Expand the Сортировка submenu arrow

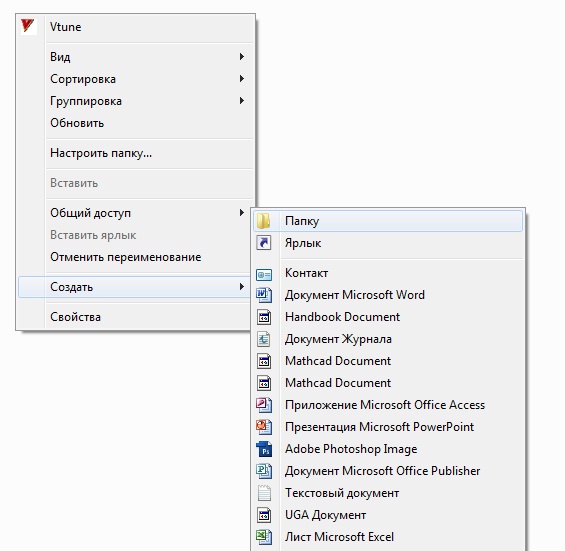[x=241, y=79]
